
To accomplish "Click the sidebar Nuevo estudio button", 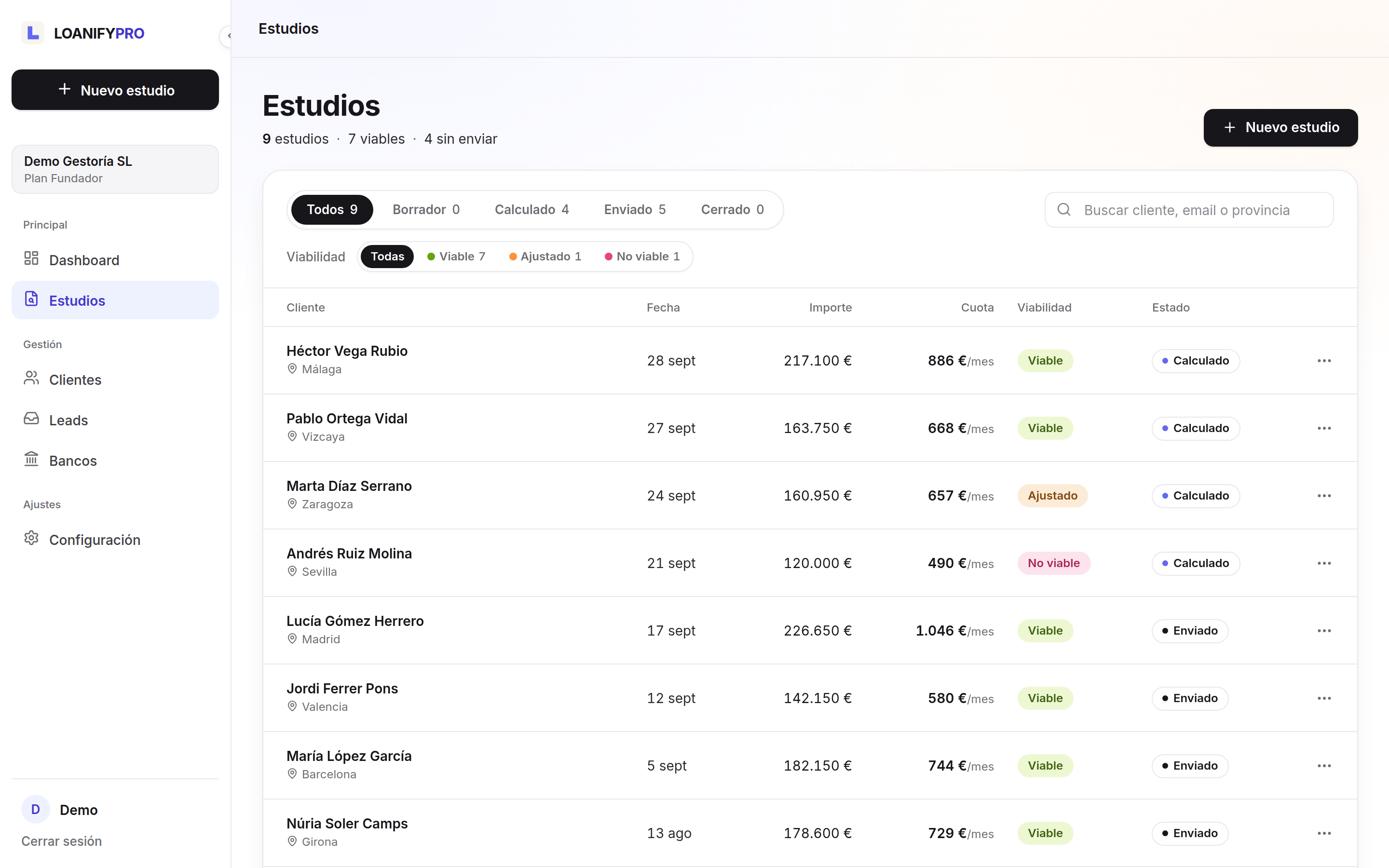I will click(115, 90).
